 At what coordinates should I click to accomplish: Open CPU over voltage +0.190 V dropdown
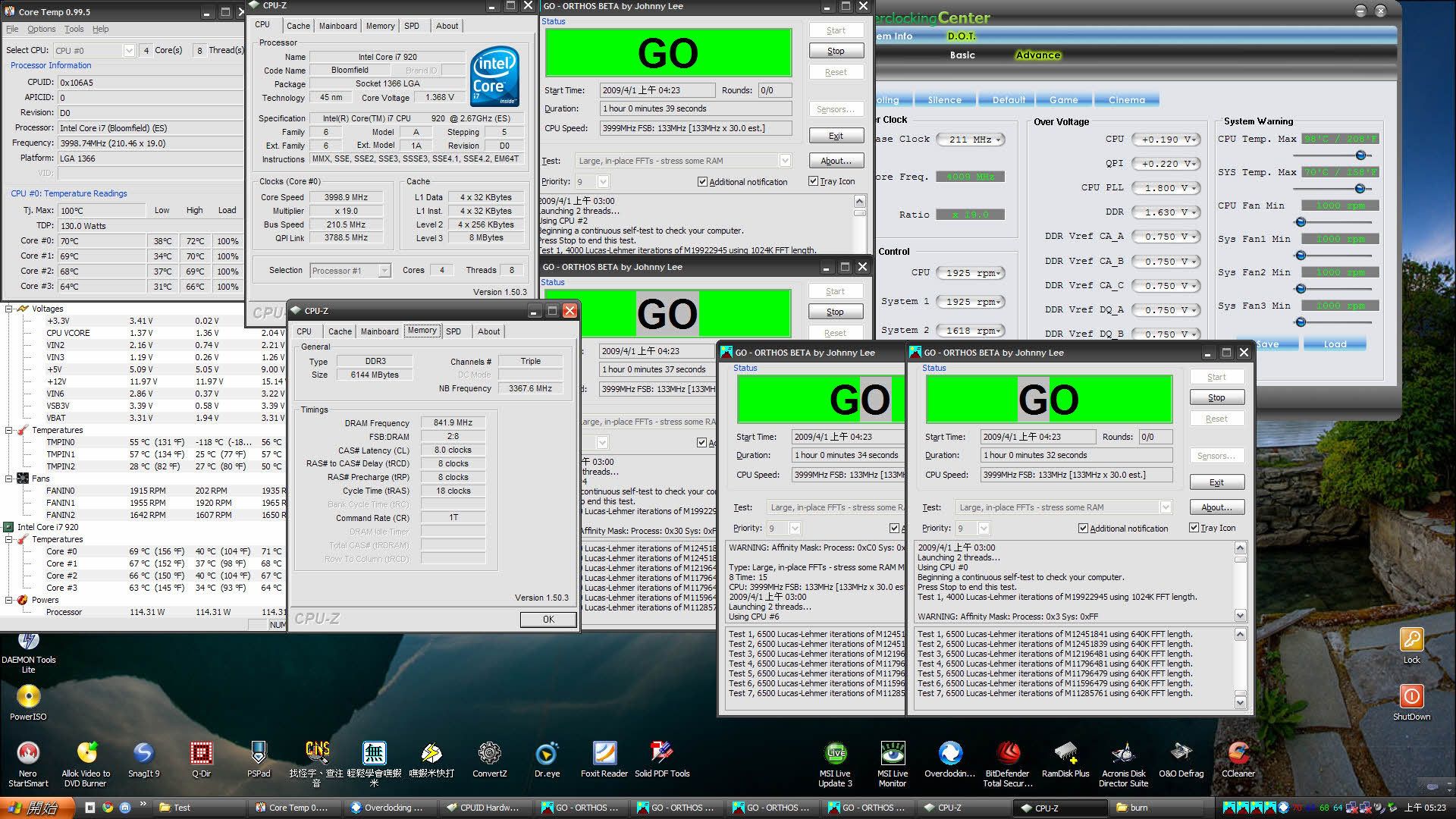click(x=1165, y=140)
